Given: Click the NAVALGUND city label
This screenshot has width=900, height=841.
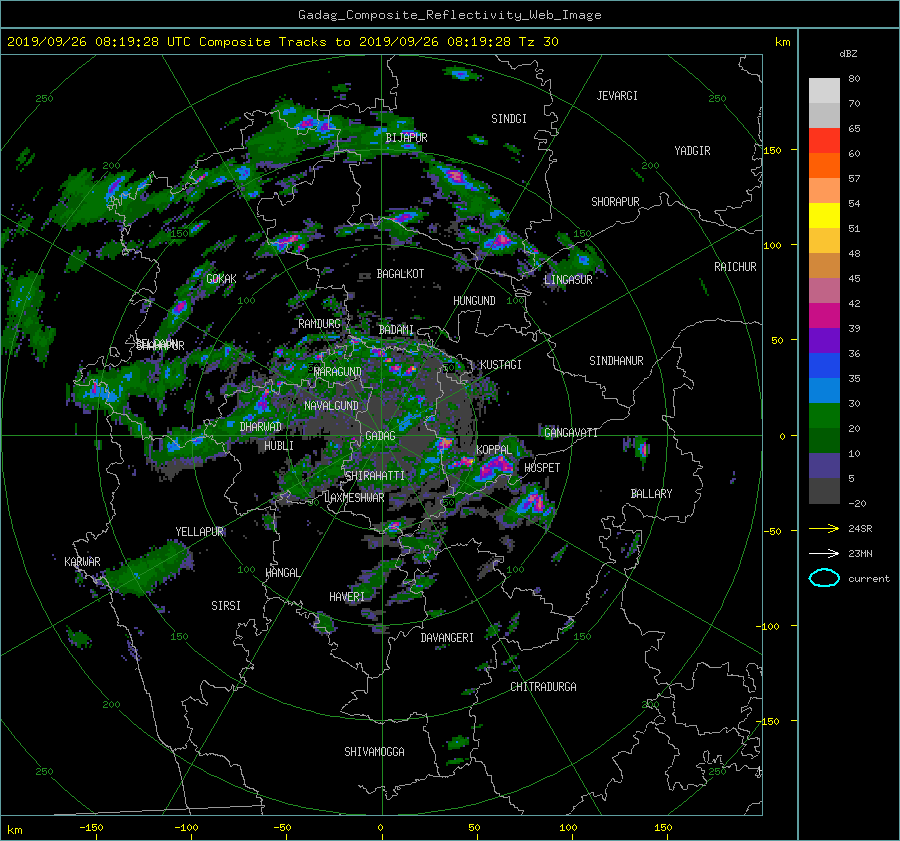Looking at the screenshot, I should (x=331, y=405).
